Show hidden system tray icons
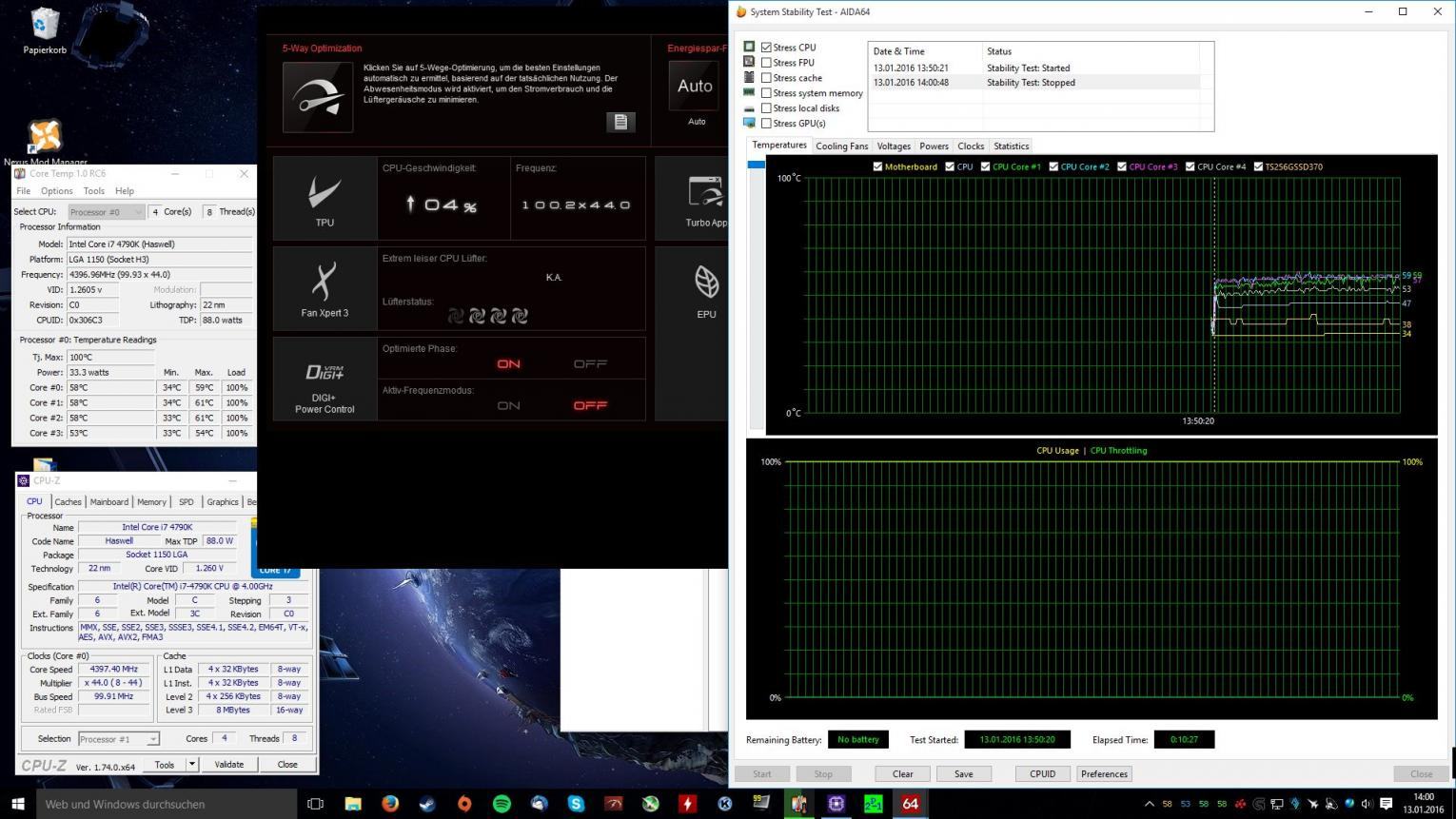 click(x=1149, y=804)
